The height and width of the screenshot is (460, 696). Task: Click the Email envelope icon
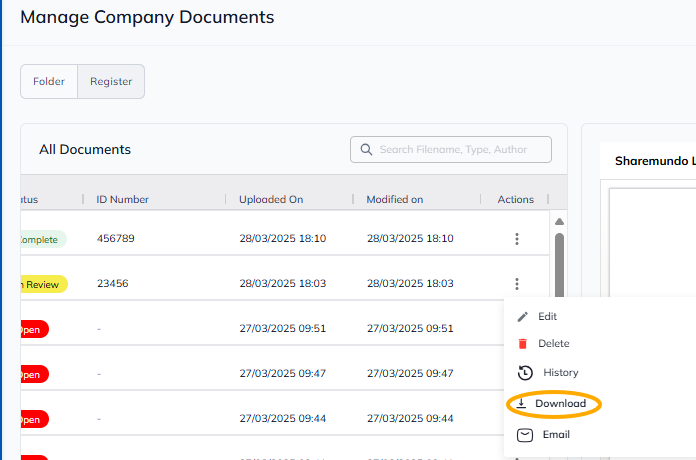pyautogui.click(x=524, y=435)
